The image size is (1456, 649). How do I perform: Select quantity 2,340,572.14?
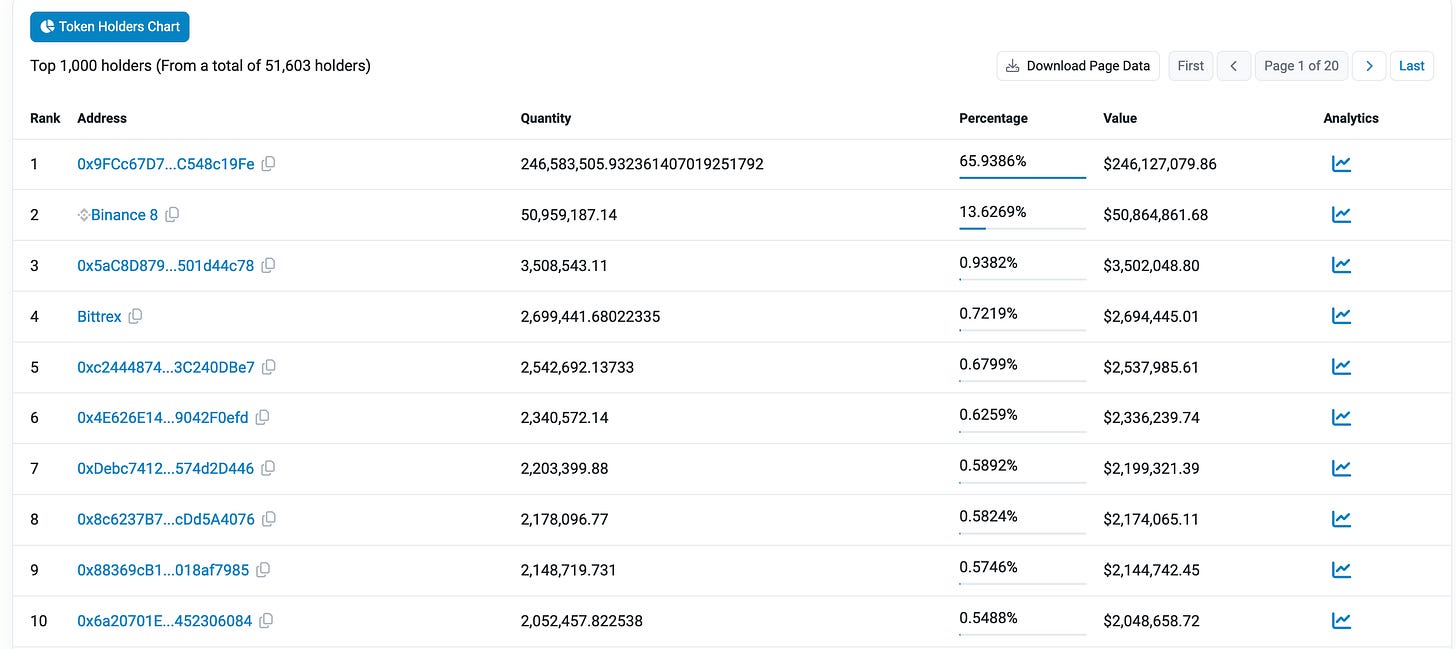[565, 418]
